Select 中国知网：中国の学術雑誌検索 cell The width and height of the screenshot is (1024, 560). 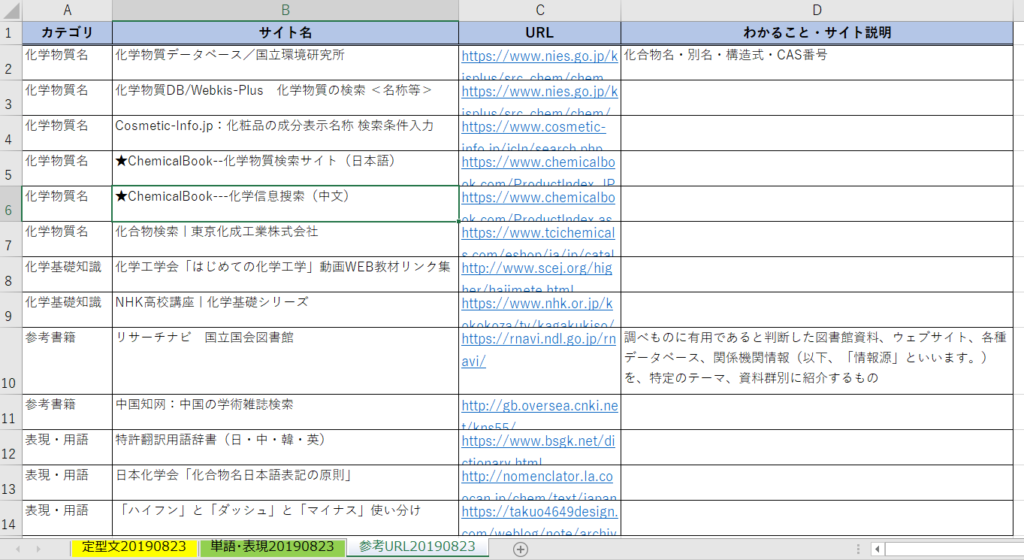285,412
